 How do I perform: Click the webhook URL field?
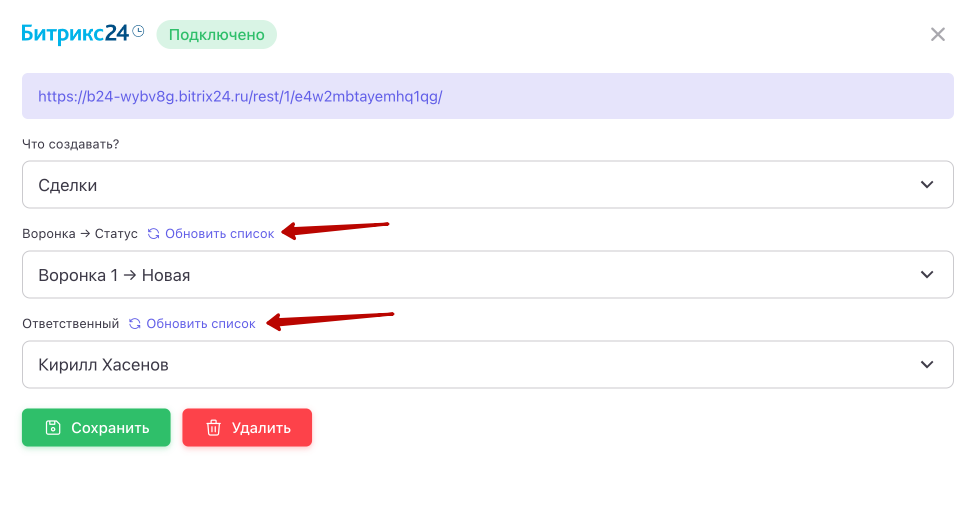tap(487, 97)
